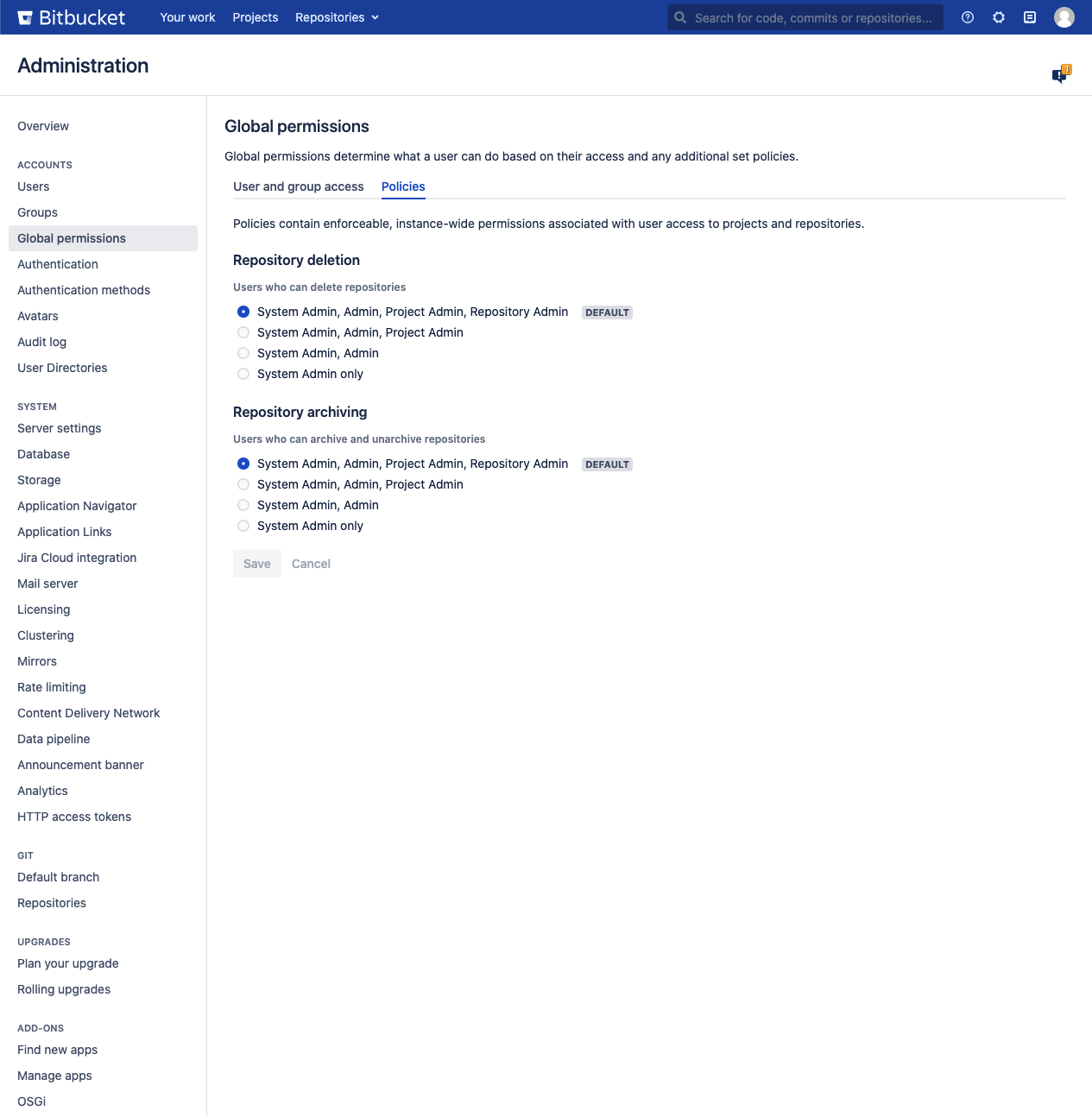The width and height of the screenshot is (1092, 1117).
Task: Open OSGi in the sidebar
Action: 32,1101
